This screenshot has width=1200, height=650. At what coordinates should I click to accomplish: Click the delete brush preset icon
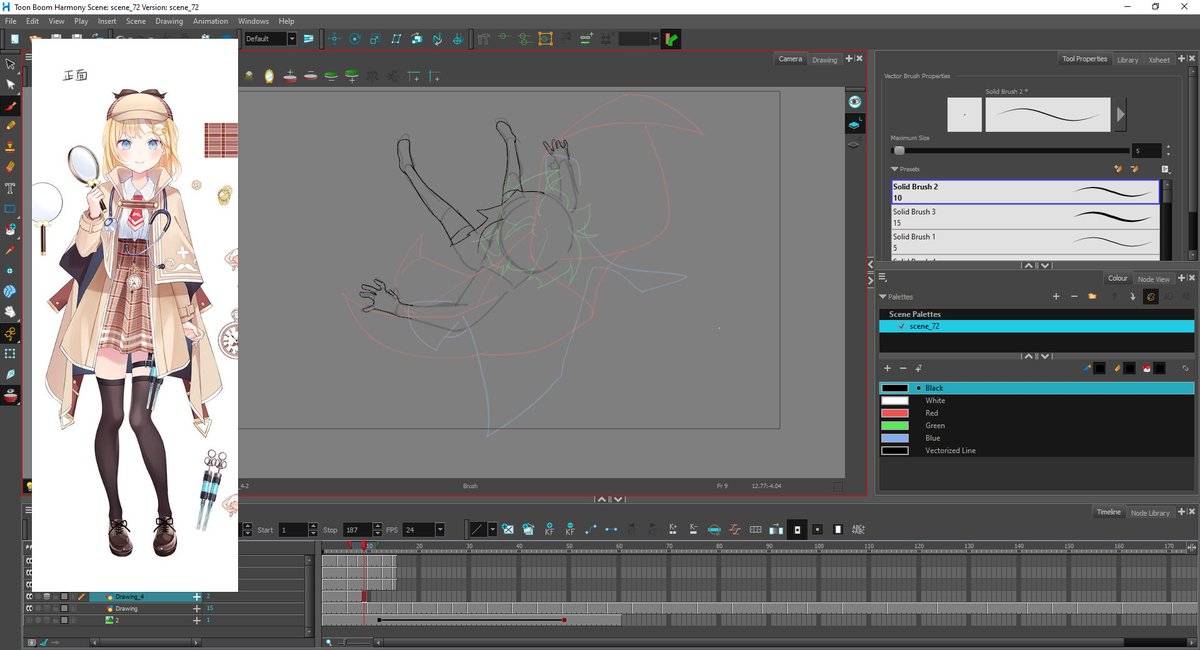[x=1135, y=169]
